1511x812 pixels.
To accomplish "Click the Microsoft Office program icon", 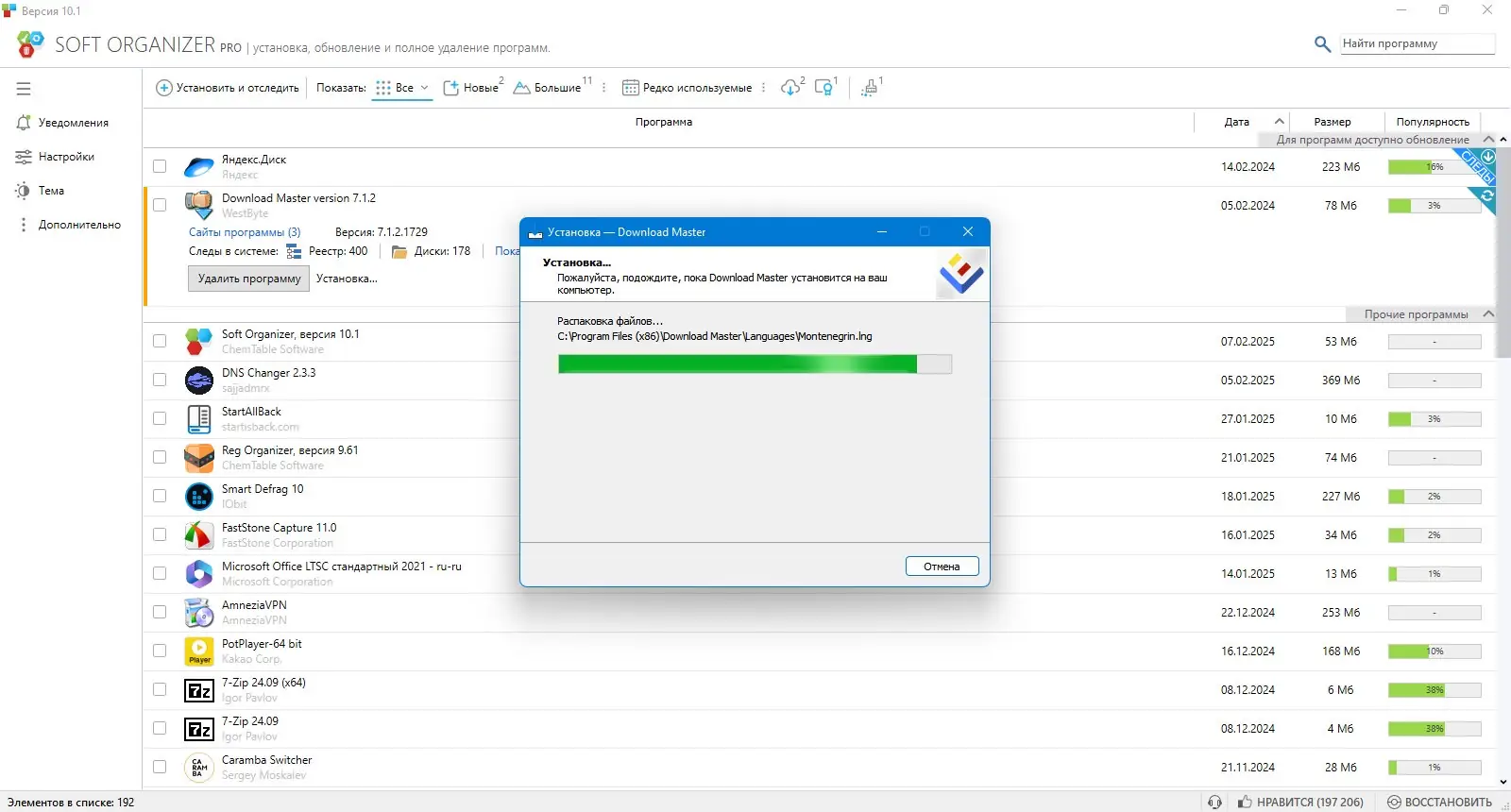I will pos(198,573).
